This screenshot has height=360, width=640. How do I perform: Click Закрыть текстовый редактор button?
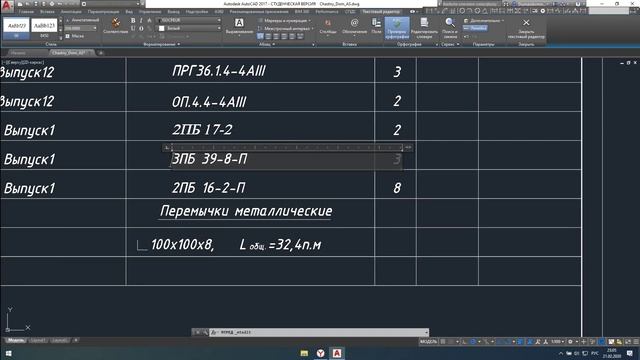tap(526, 28)
